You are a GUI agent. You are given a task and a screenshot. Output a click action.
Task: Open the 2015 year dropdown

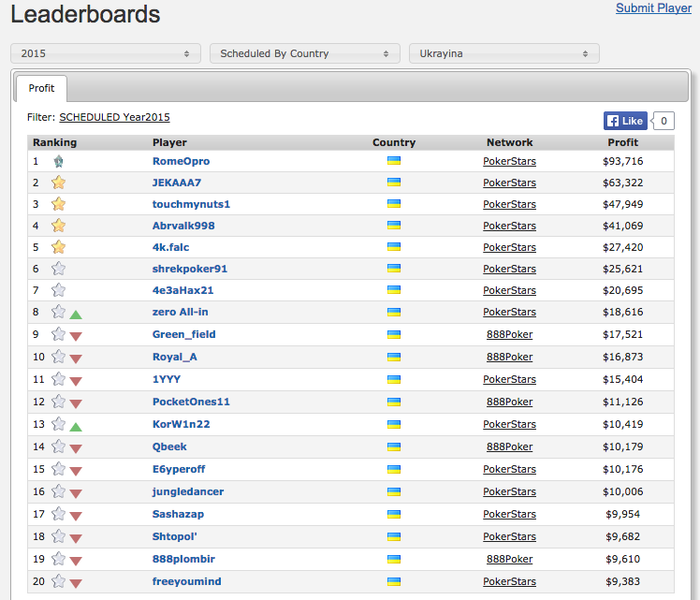tap(106, 54)
